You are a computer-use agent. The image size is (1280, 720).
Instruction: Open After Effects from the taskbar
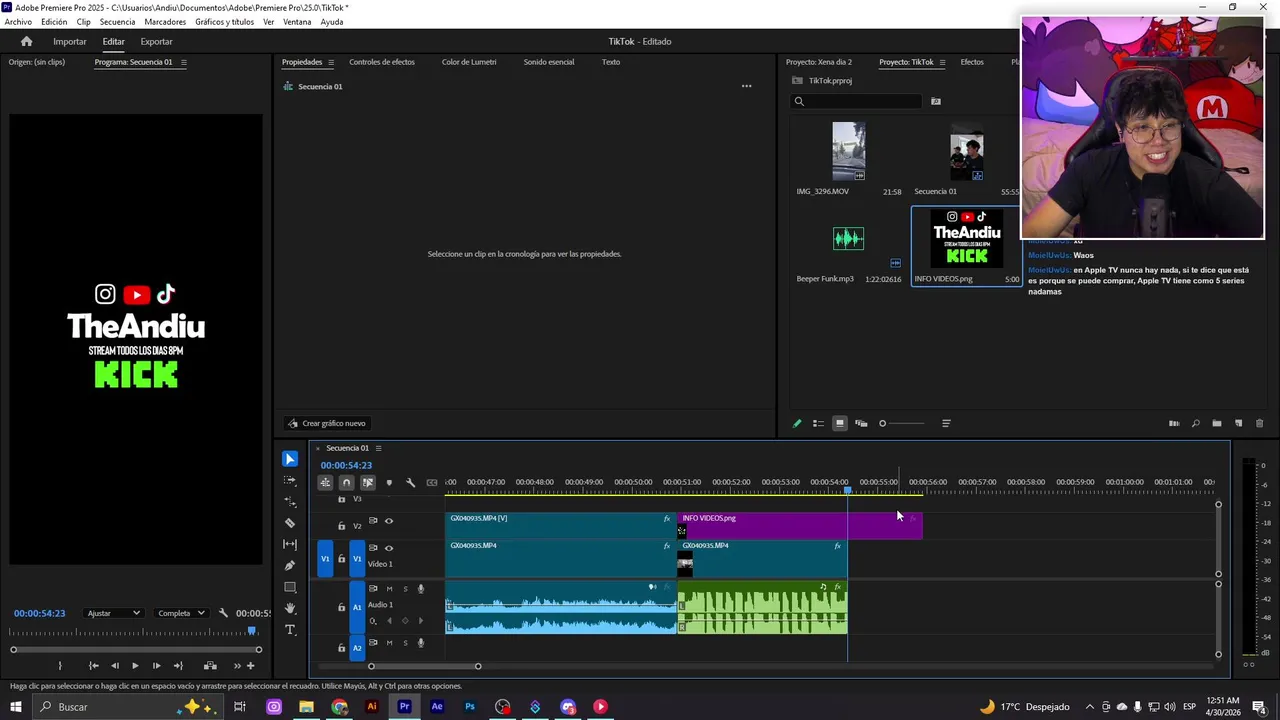(x=437, y=707)
